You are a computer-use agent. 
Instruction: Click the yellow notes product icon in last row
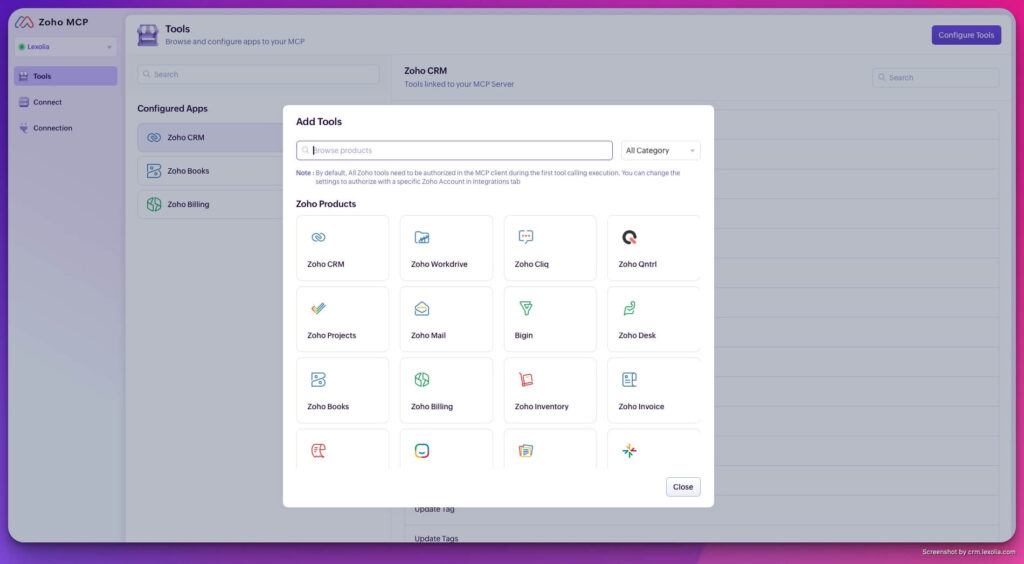click(x=526, y=450)
